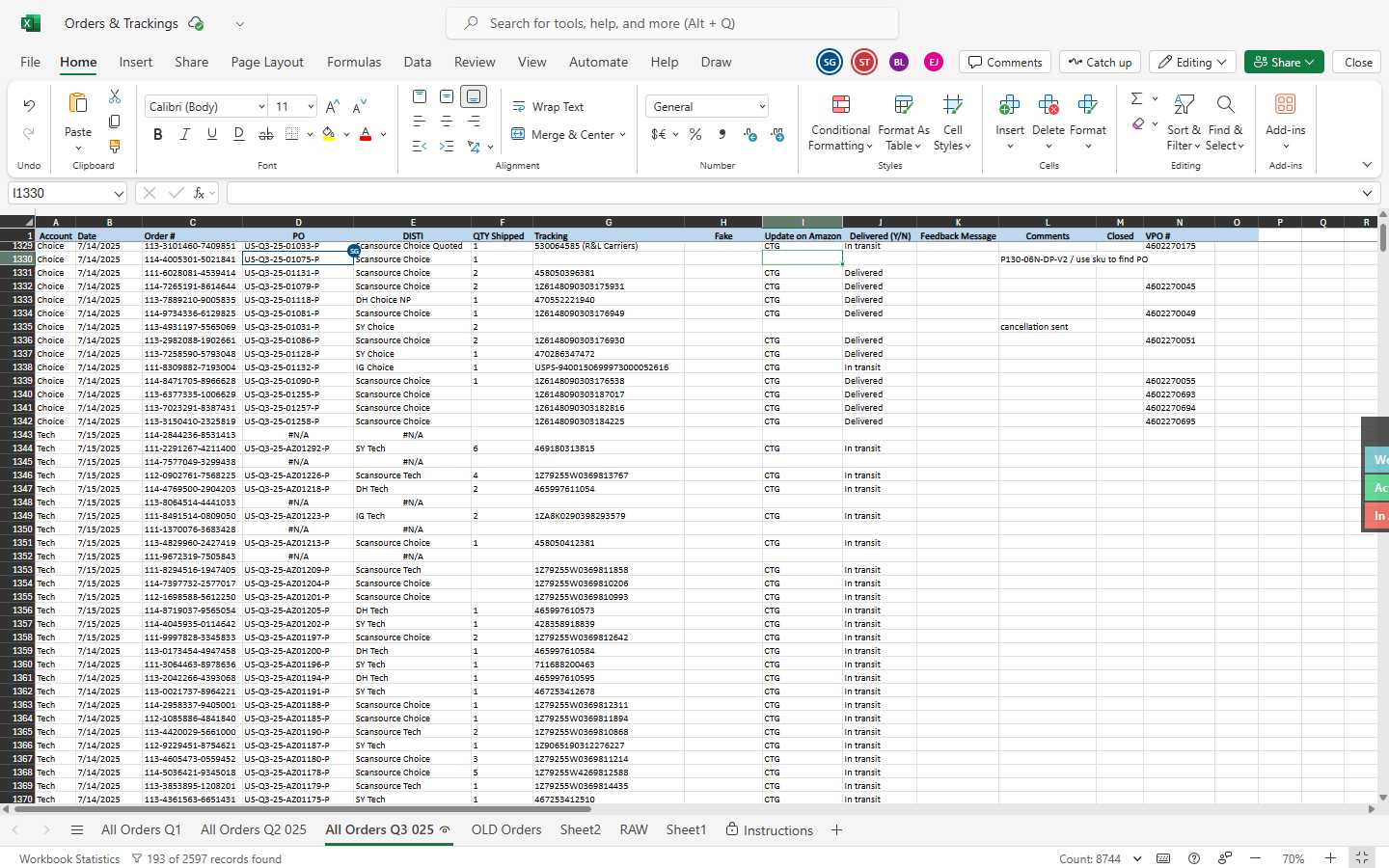Viewport: 1389px width, 868px height.
Task: Toggle Bold formatting
Action: click(157, 134)
